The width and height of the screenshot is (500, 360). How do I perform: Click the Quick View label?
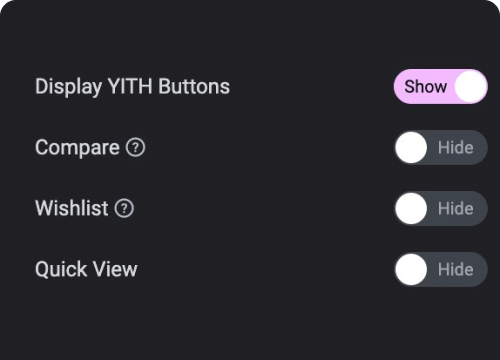click(86, 269)
